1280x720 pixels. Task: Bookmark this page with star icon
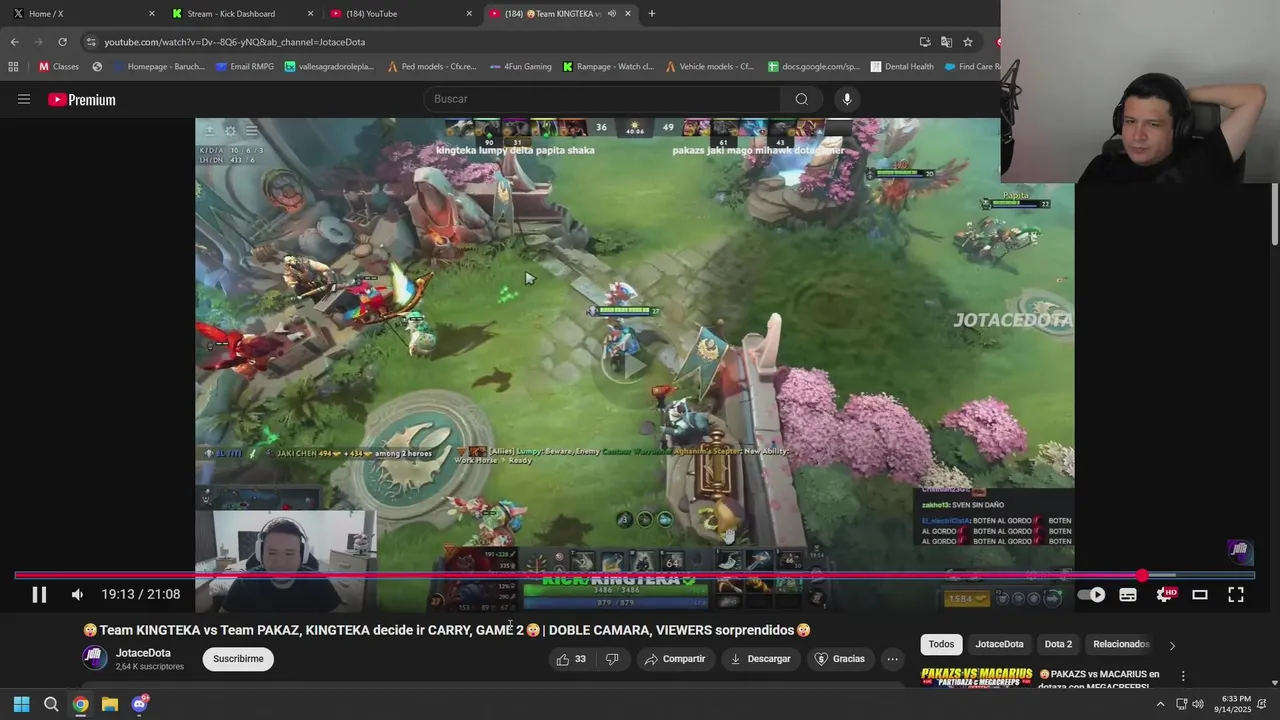point(968,42)
